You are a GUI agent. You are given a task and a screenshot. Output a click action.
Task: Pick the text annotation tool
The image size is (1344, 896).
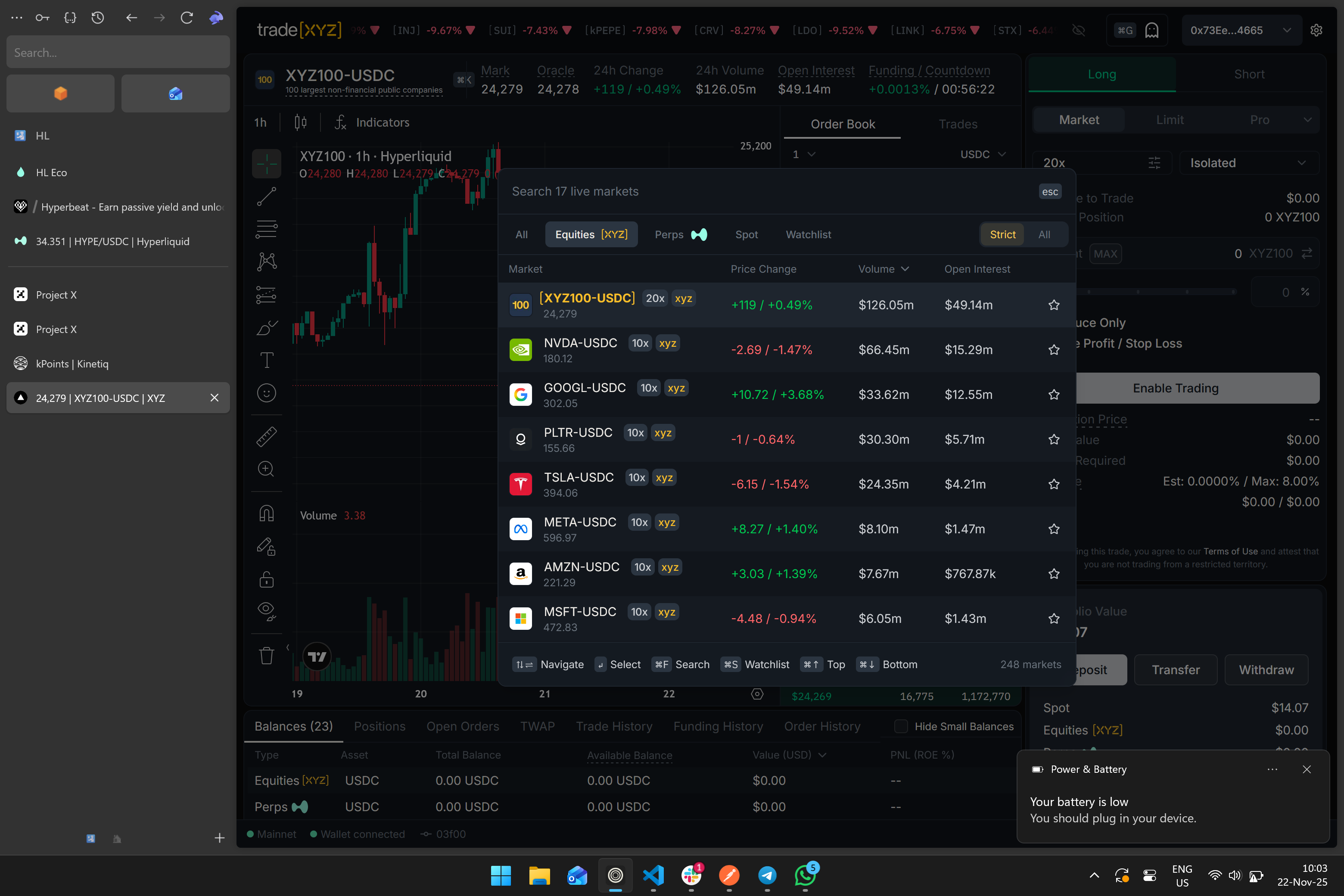pos(266,360)
